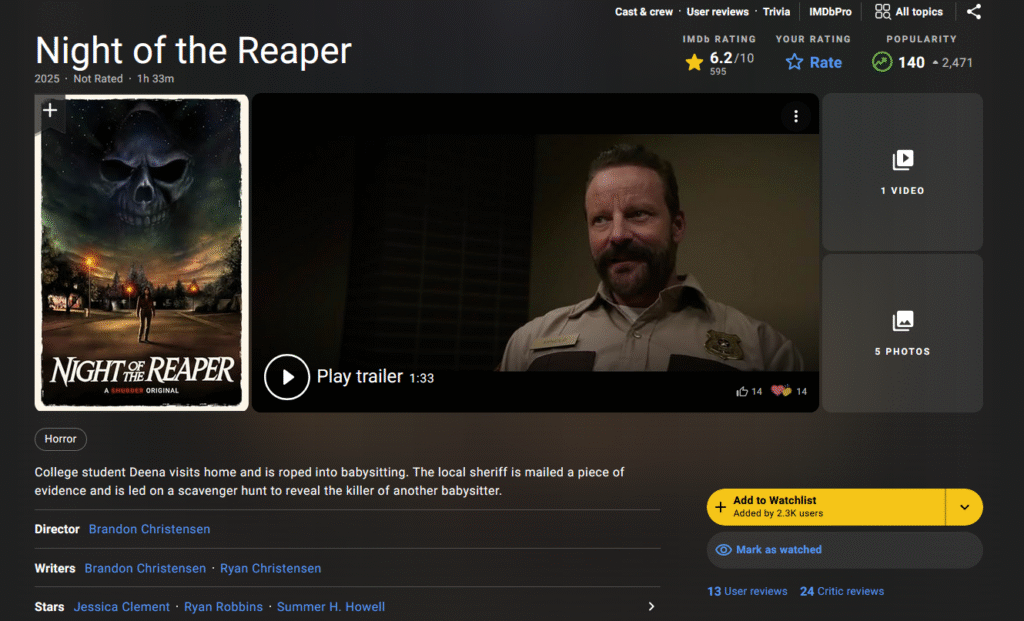
Task: Click the gold IMDb rating star
Action: click(694, 62)
